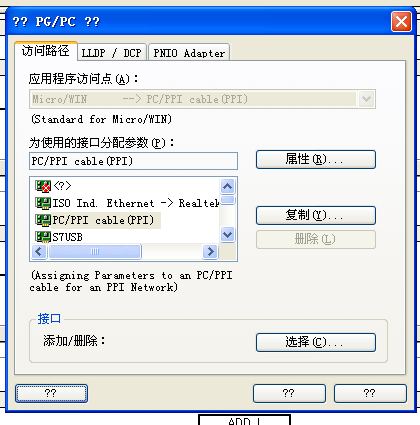
Task: Close the PG/PC dialog window
Action: click(401, 22)
